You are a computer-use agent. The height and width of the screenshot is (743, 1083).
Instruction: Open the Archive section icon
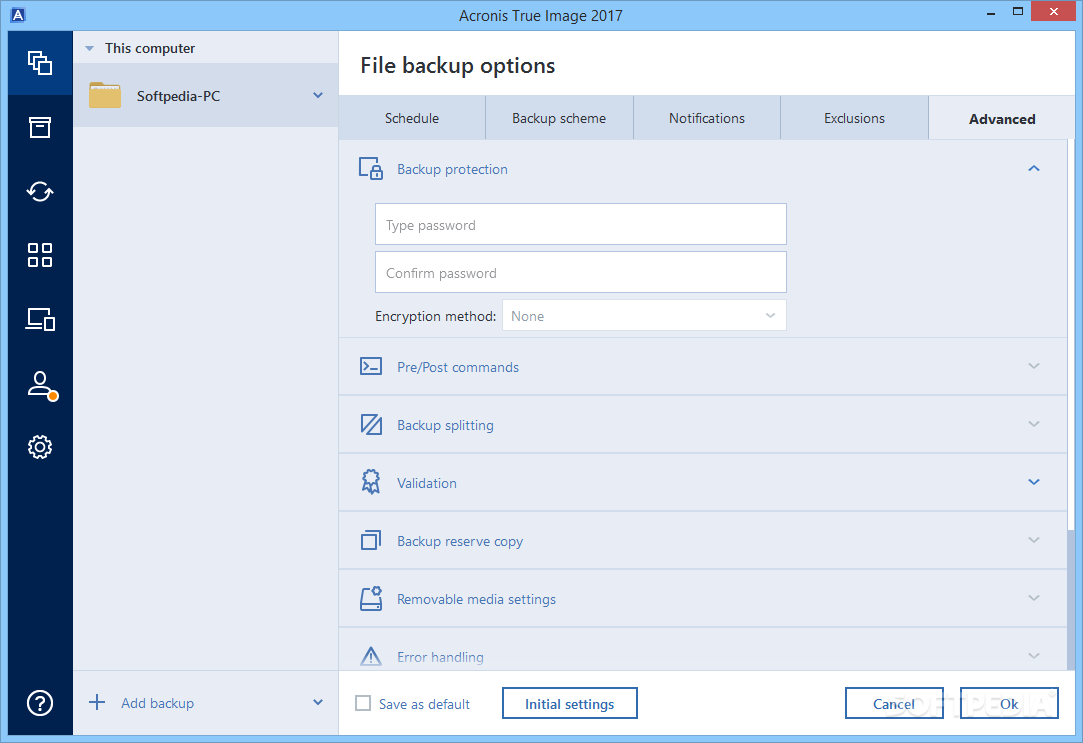pyautogui.click(x=40, y=127)
